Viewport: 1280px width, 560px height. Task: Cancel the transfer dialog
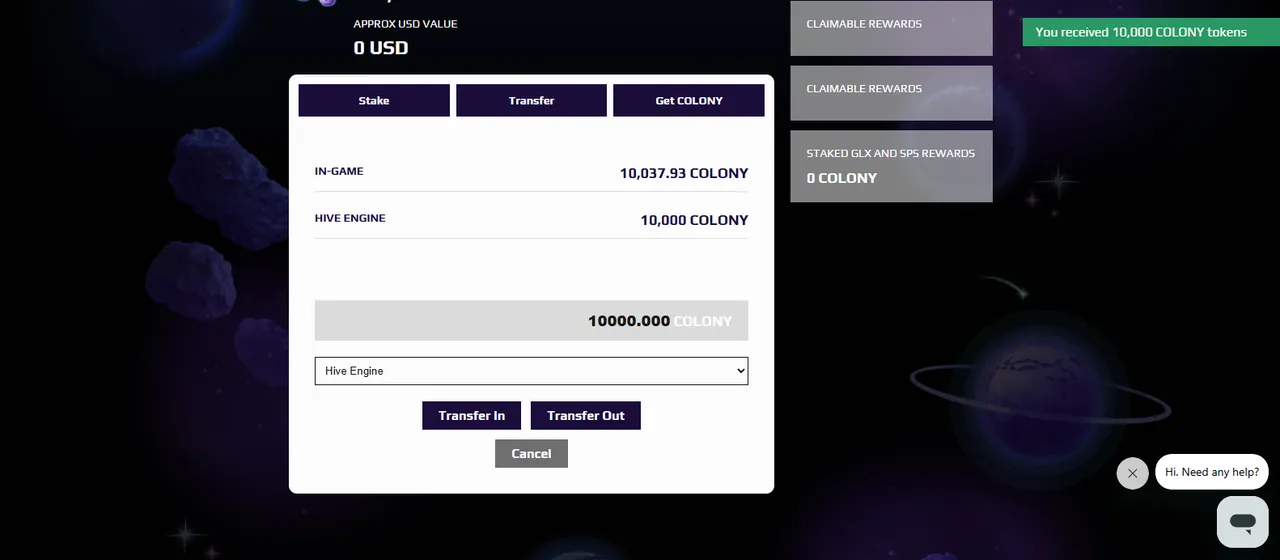tap(531, 453)
